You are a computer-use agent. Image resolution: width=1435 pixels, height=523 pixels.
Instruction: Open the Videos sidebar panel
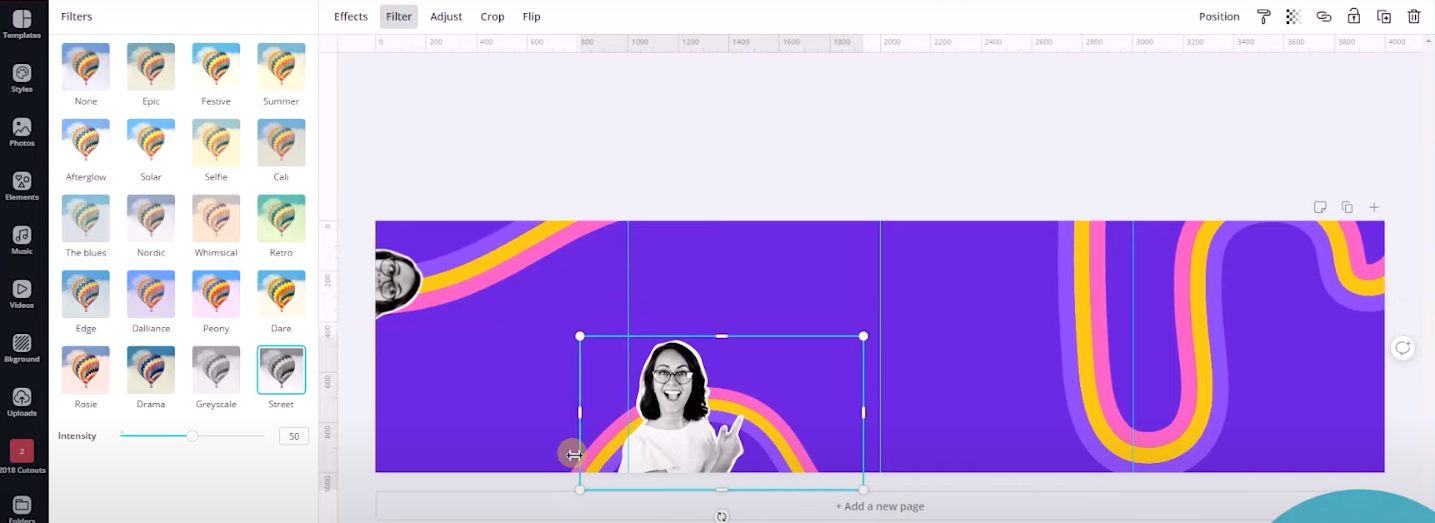pyautogui.click(x=22, y=294)
